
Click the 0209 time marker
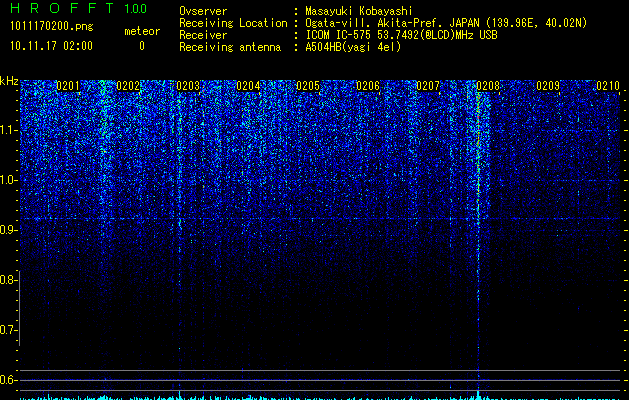(x=548, y=86)
